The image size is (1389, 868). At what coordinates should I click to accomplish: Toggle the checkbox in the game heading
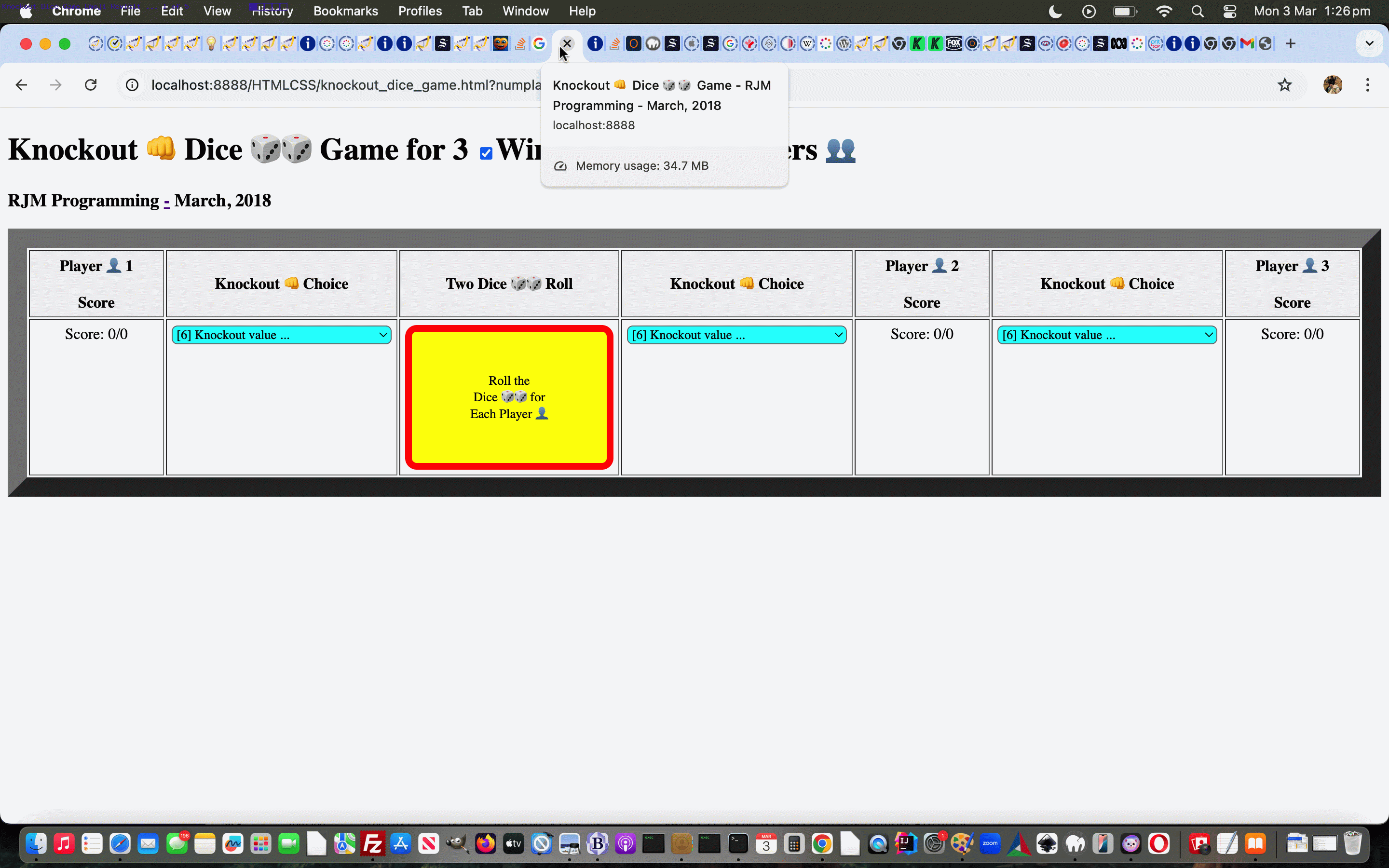(486, 153)
